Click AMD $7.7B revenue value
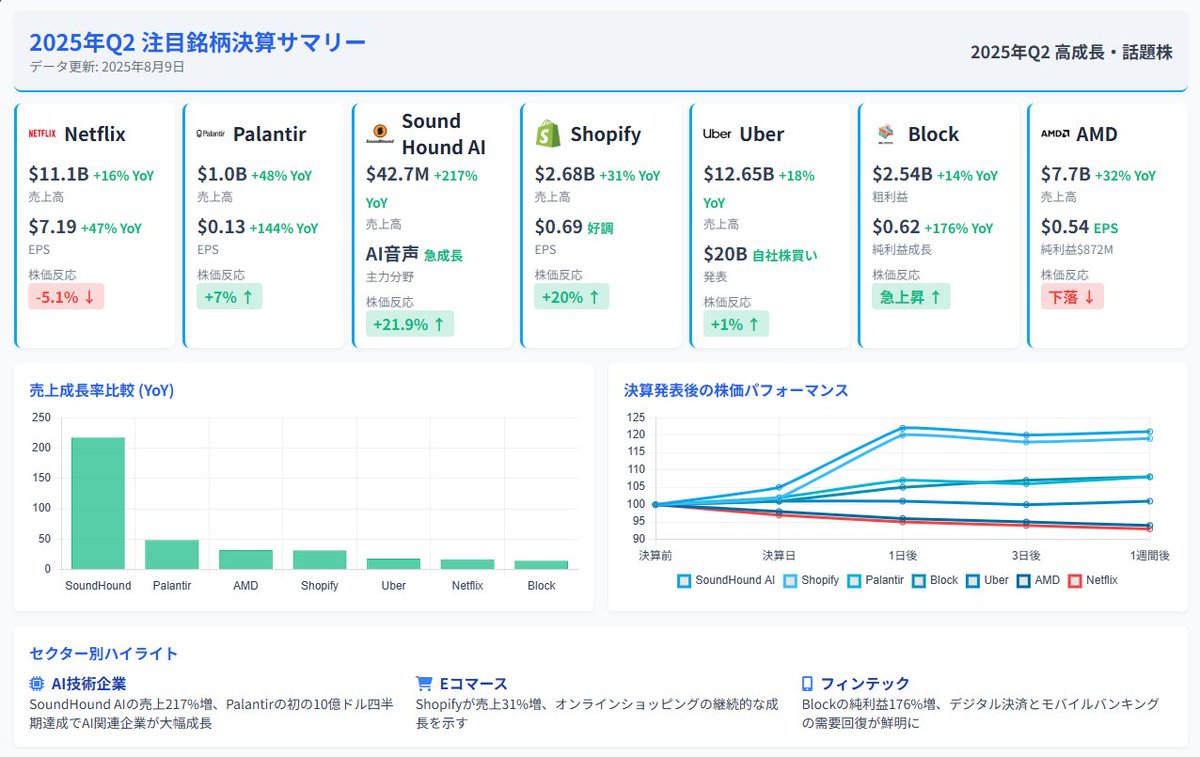This screenshot has height=757, width=1200. coord(1066,174)
